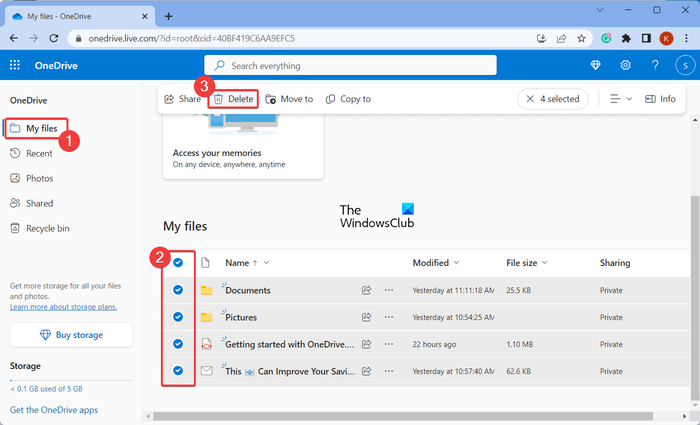This screenshot has height=425, width=700.
Task: Open more options for Pictures folder
Action: (389, 317)
